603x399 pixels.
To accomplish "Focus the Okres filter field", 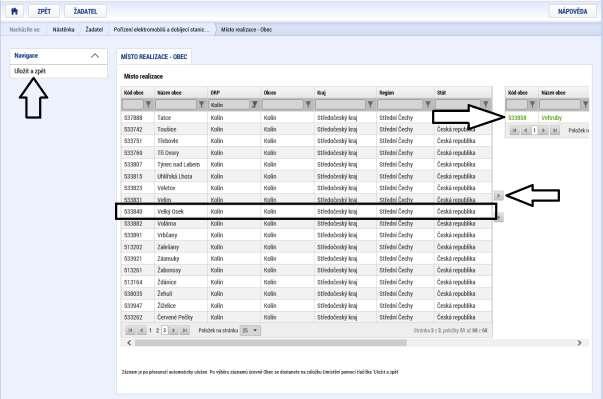I will tap(283, 104).
